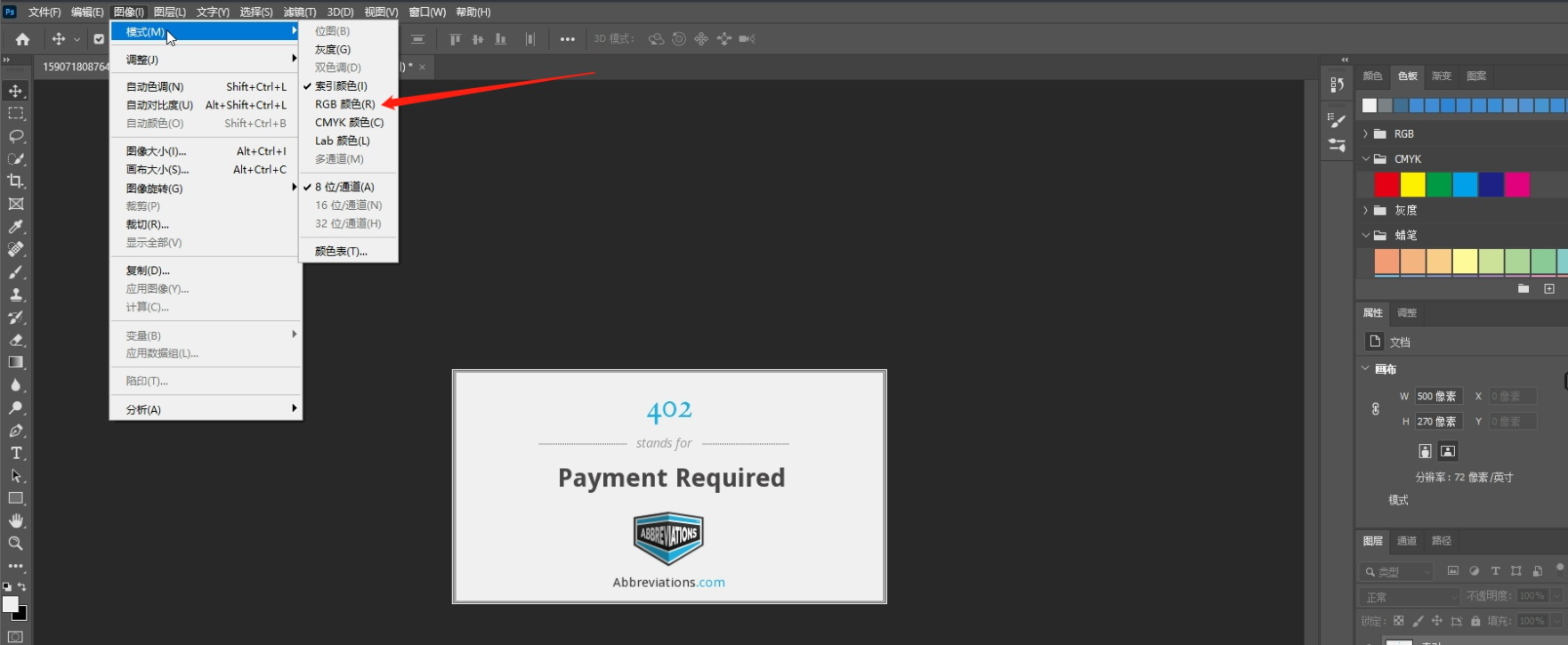The height and width of the screenshot is (645, 1568).
Task: Select the Hand tool
Action: tap(16, 520)
